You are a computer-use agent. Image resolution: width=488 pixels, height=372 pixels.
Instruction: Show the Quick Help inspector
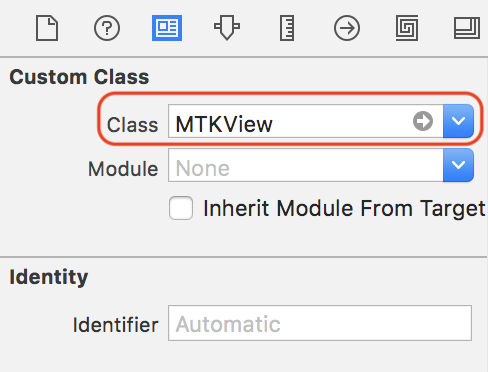point(107,28)
